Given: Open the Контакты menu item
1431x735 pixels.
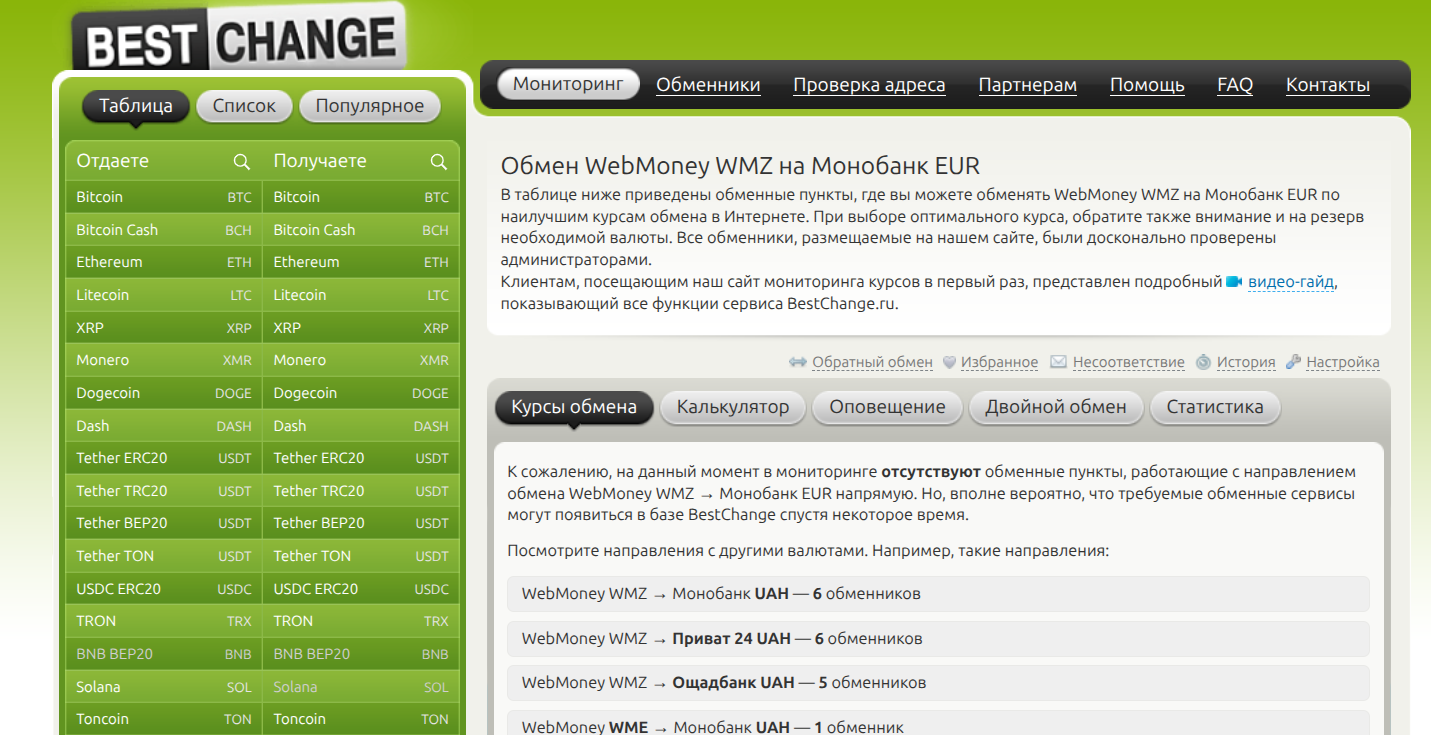Looking at the screenshot, I should [1328, 85].
